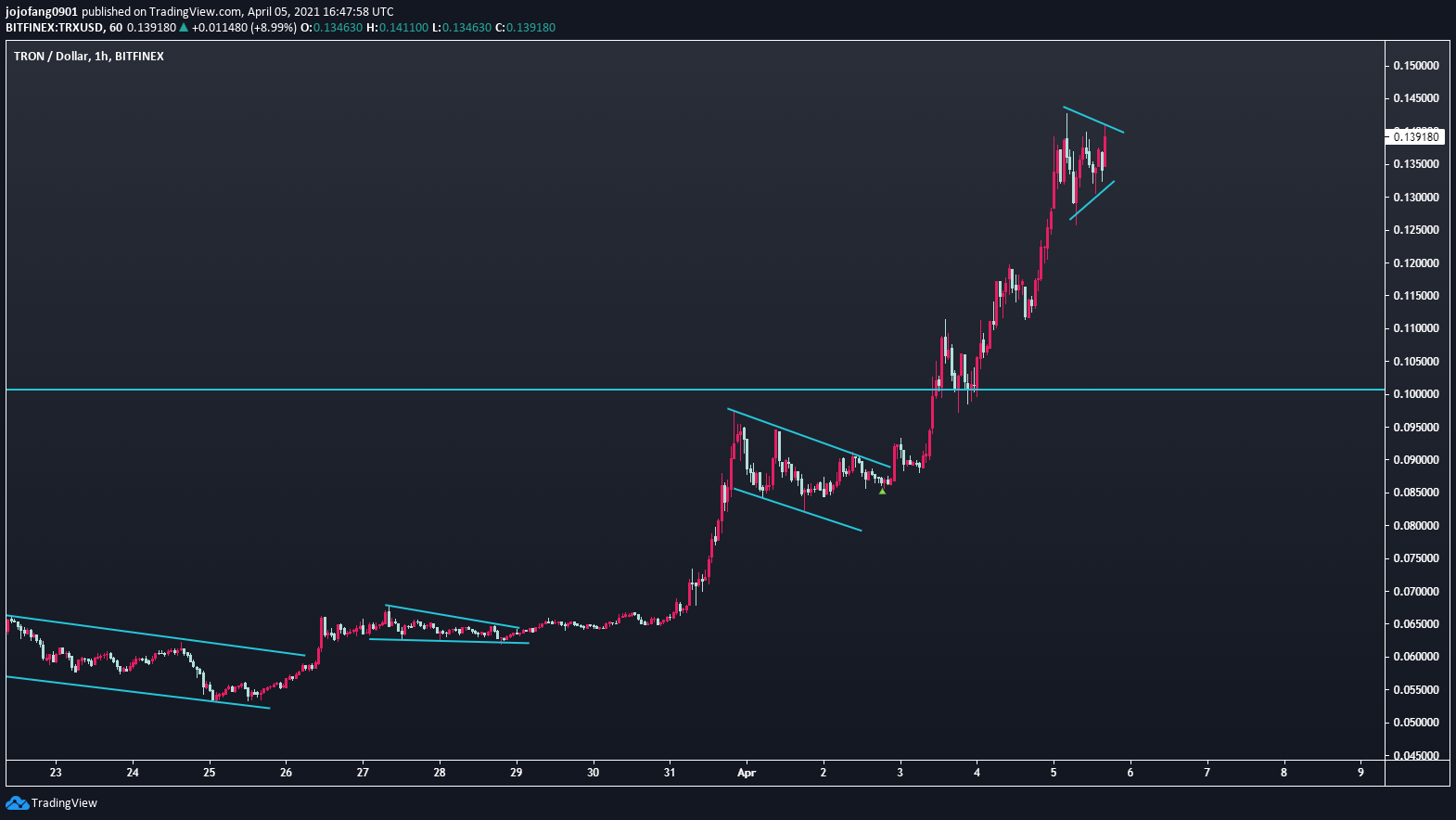Image resolution: width=1456 pixels, height=820 pixels.
Task: Click the date label 7 on time axis
Action: (x=1207, y=773)
